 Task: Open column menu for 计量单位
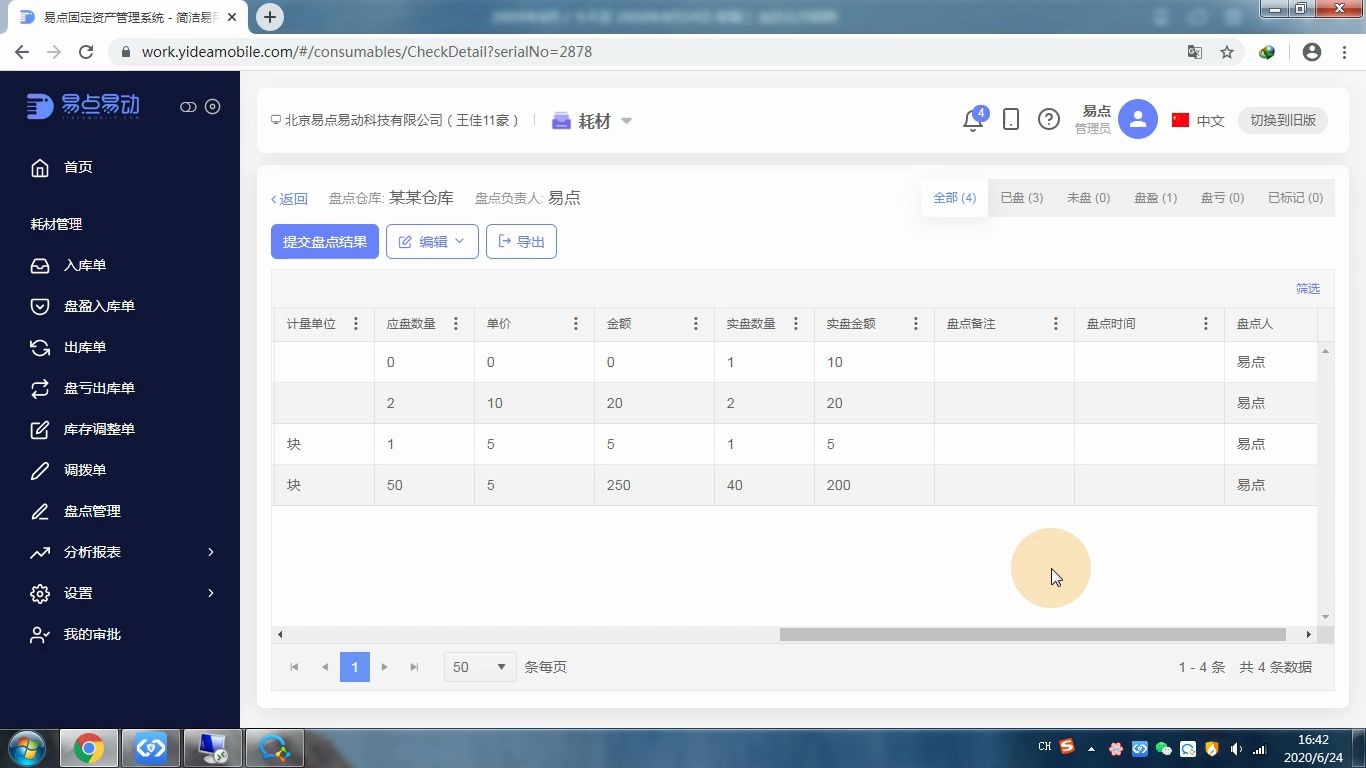pyautogui.click(x=356, y=324)
